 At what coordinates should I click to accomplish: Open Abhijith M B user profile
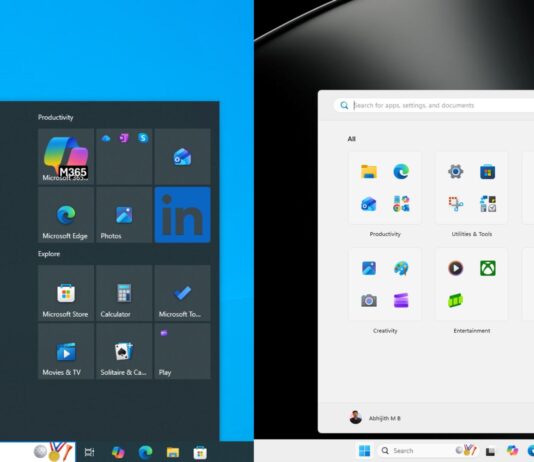375,418
